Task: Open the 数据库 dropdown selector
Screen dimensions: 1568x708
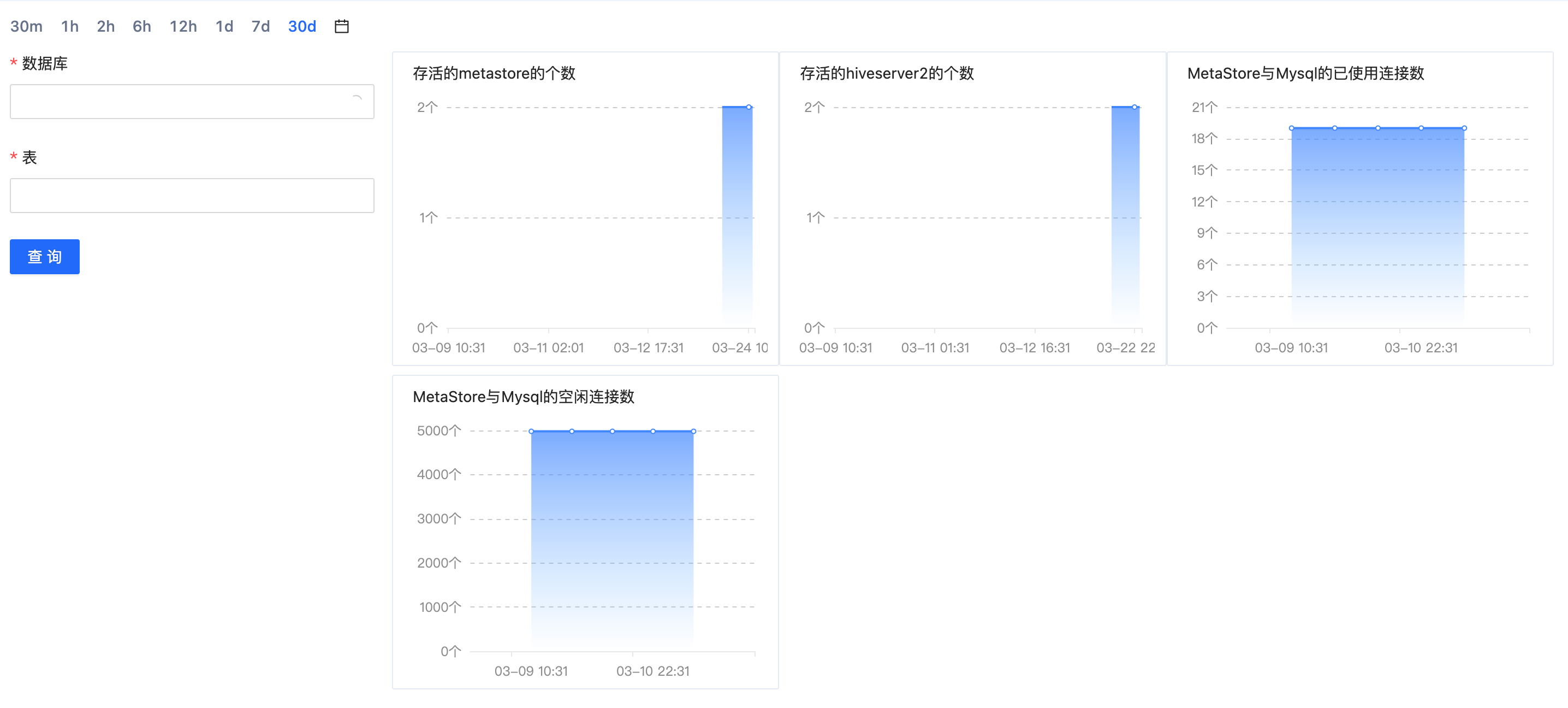Action: [x=182, y=101]
